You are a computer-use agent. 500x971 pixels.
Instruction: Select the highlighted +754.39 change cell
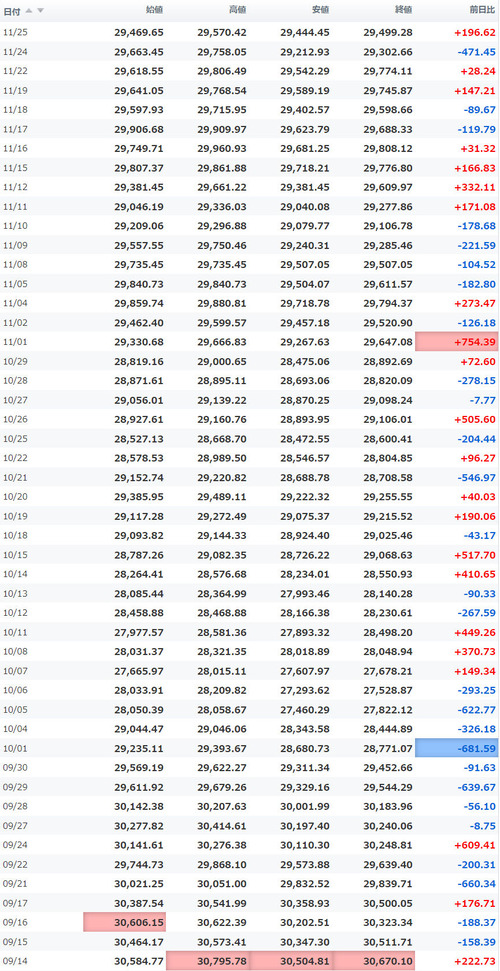click(x=457, y=342)
